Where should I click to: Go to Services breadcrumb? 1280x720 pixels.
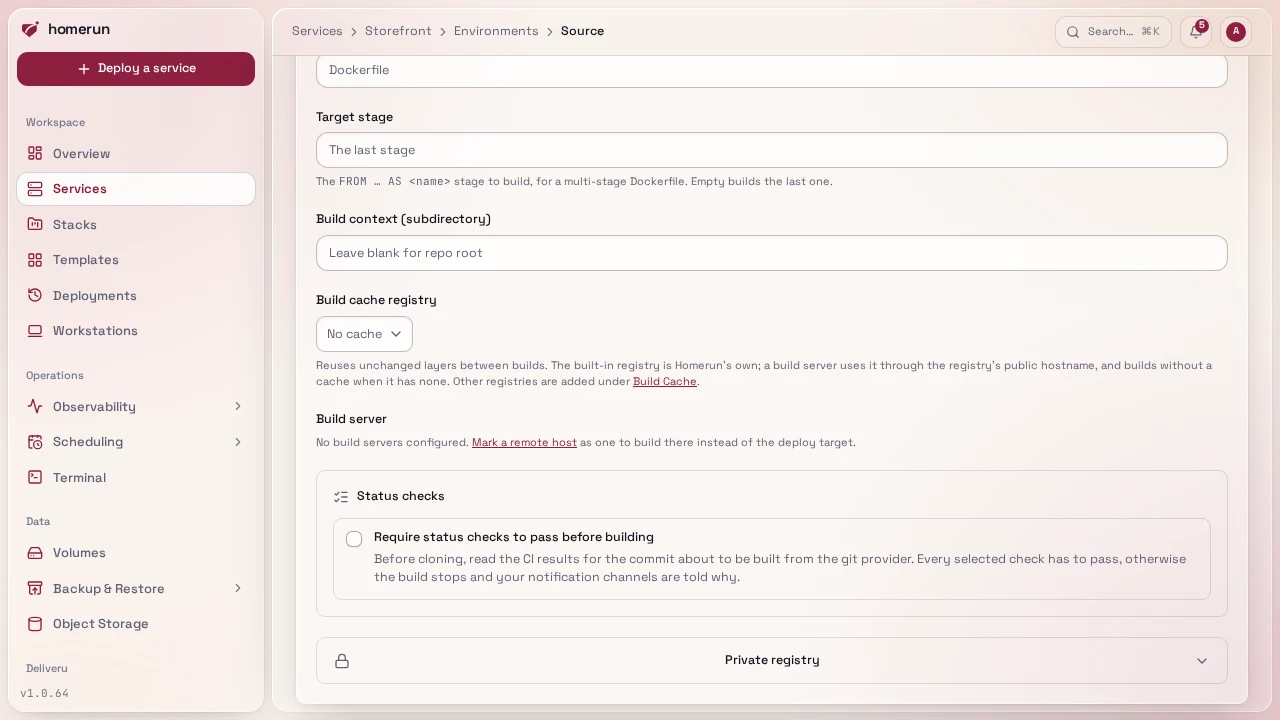click(317, 31)
